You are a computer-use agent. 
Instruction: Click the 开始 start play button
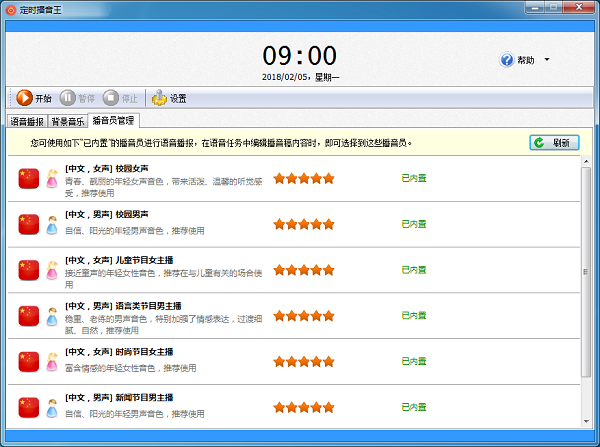click(x=34, y=98)
